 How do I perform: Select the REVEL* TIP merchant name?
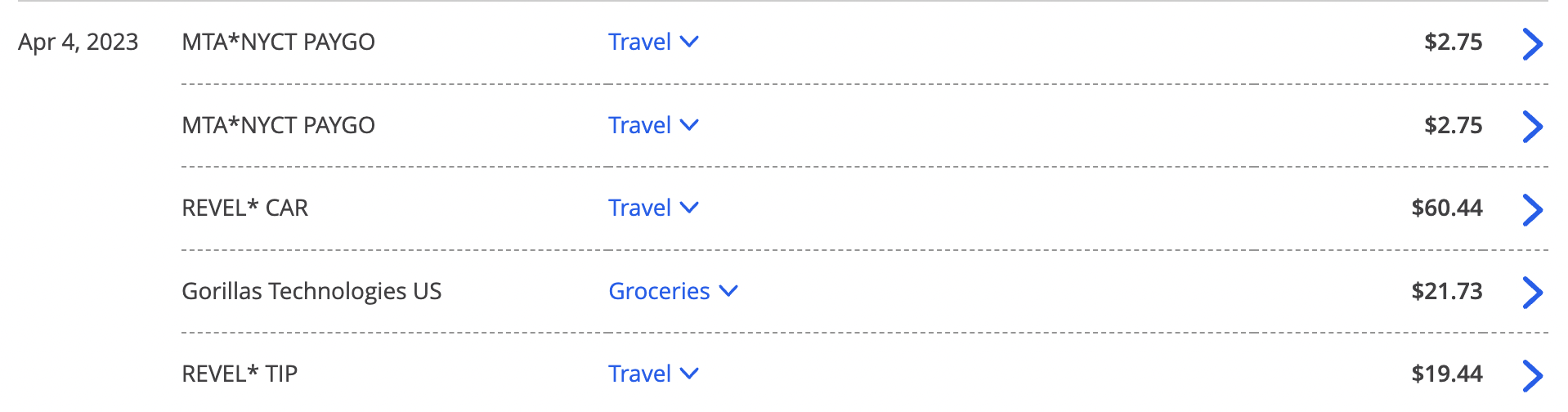(x=240, y=374)
